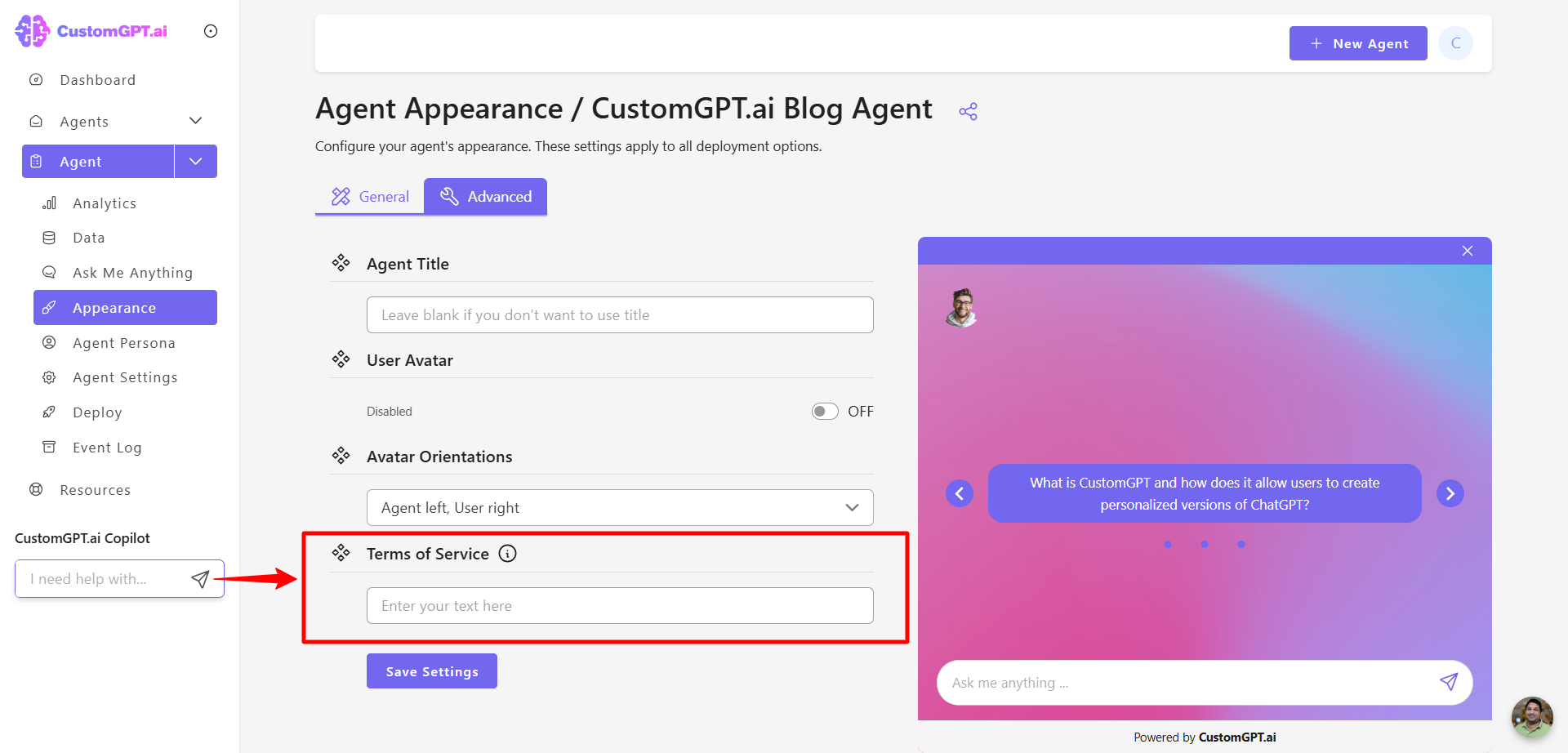Click the Agent Settings gear icon
The width and height of the screenshot is (1568, 753).
[49, 377]
